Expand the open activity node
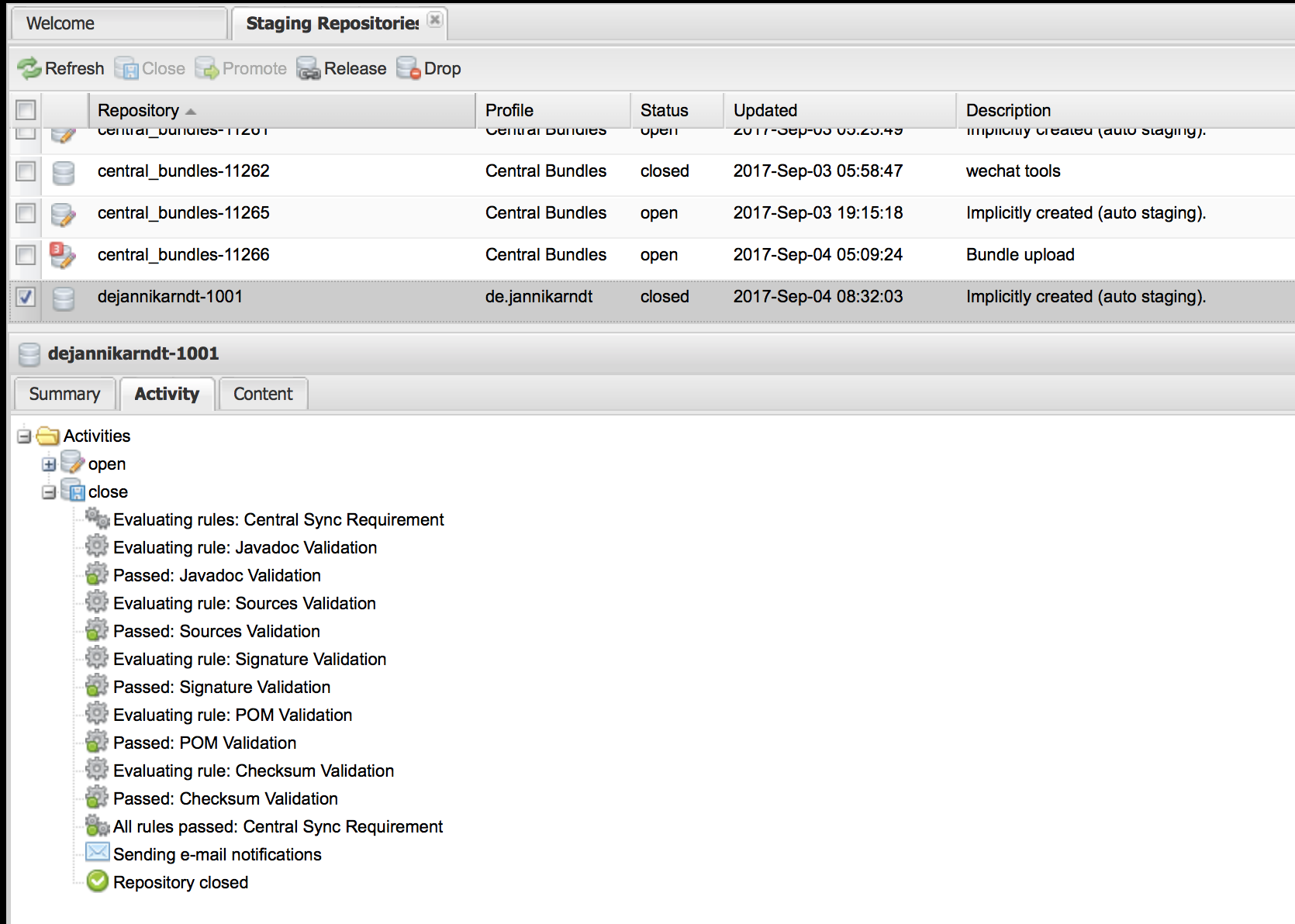The width and height of the screenshot is (1295, 924). [x=49, y=464]
